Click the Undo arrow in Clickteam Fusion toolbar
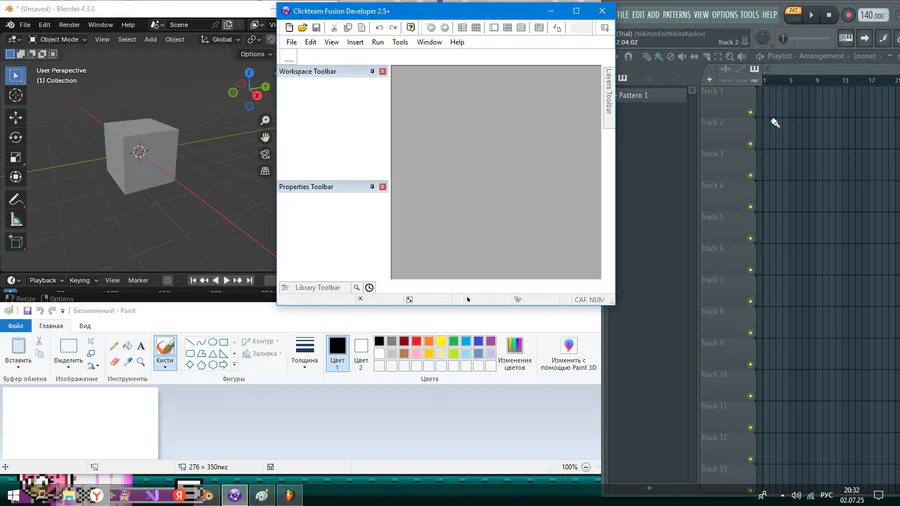 (379, 28)
